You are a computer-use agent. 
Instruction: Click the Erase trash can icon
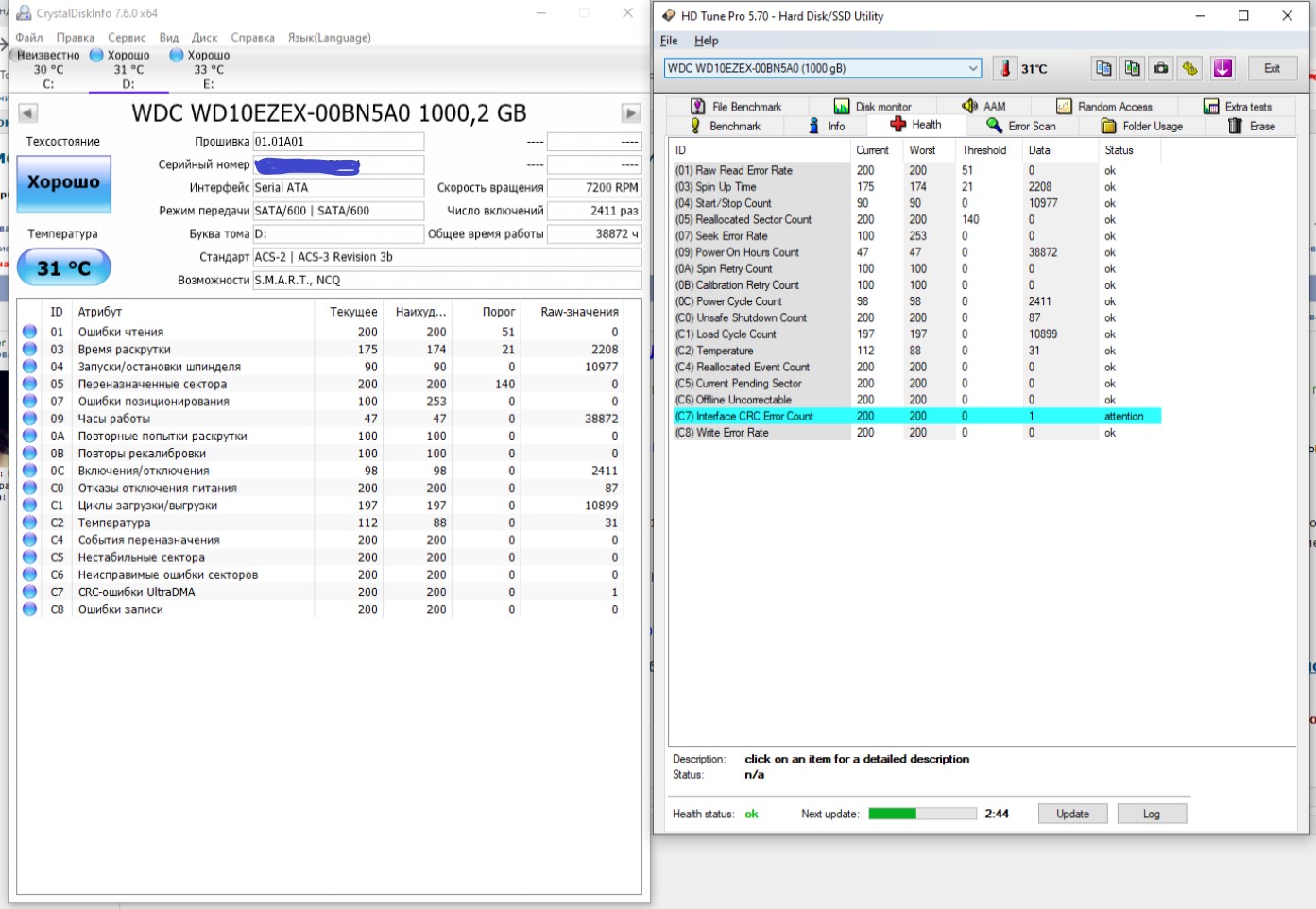click(1235, 126)
